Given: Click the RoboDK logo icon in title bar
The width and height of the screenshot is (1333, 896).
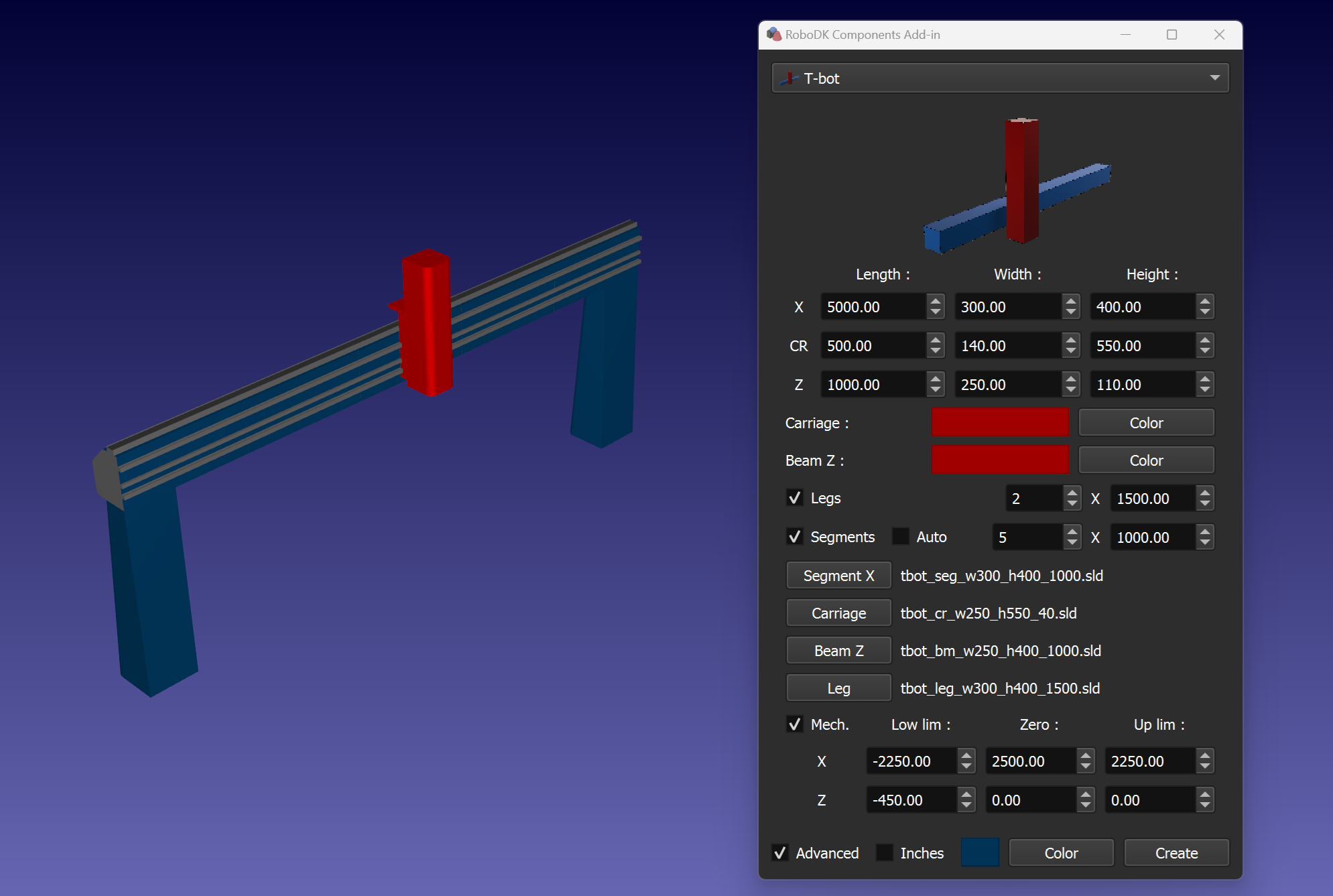Looking at the screenshot, I should (x=774, y=34).
